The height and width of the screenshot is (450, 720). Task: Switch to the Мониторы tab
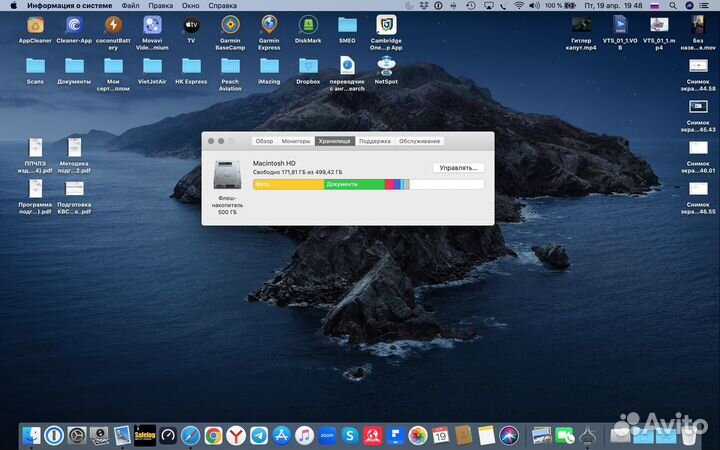(296, 141)
